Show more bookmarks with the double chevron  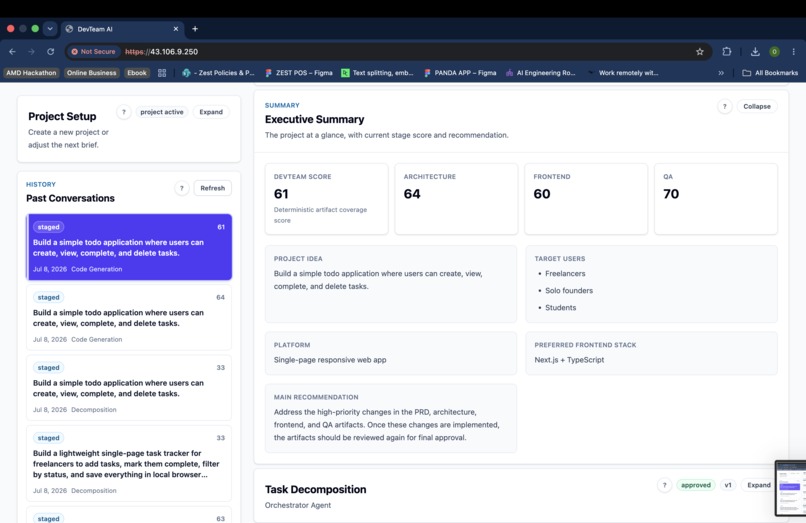pyautogui.click(x=721, y=73)
